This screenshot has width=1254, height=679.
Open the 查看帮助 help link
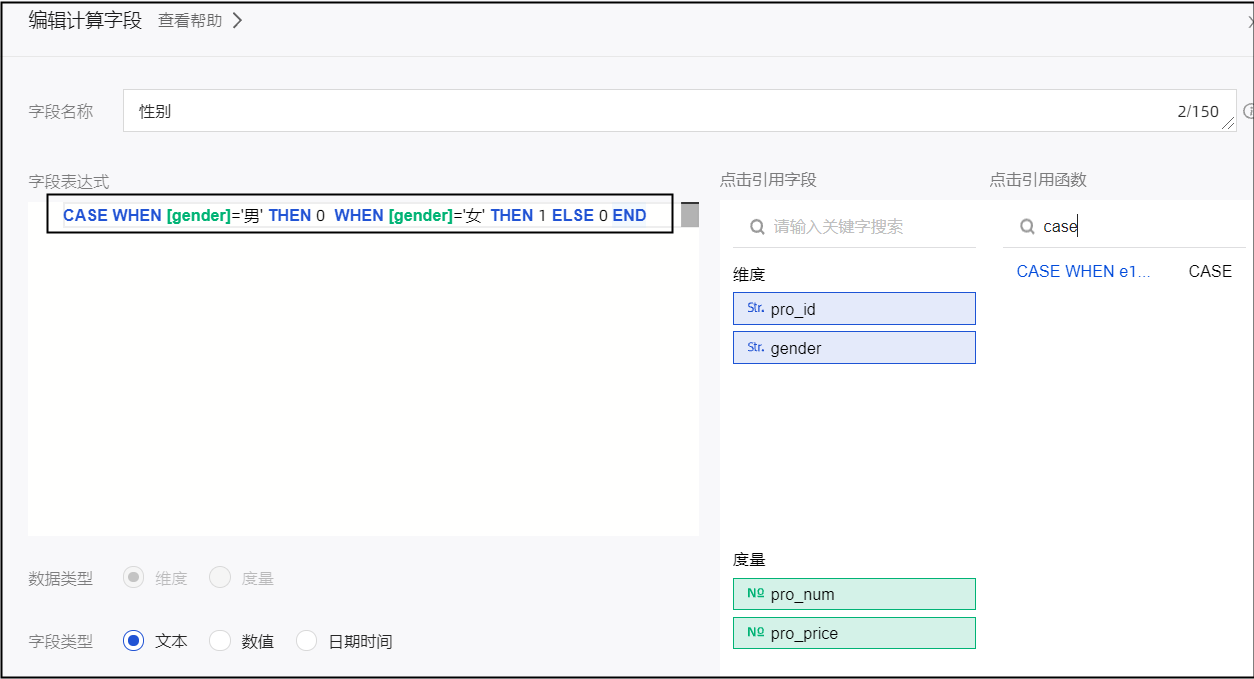click(x=200, y=21)
